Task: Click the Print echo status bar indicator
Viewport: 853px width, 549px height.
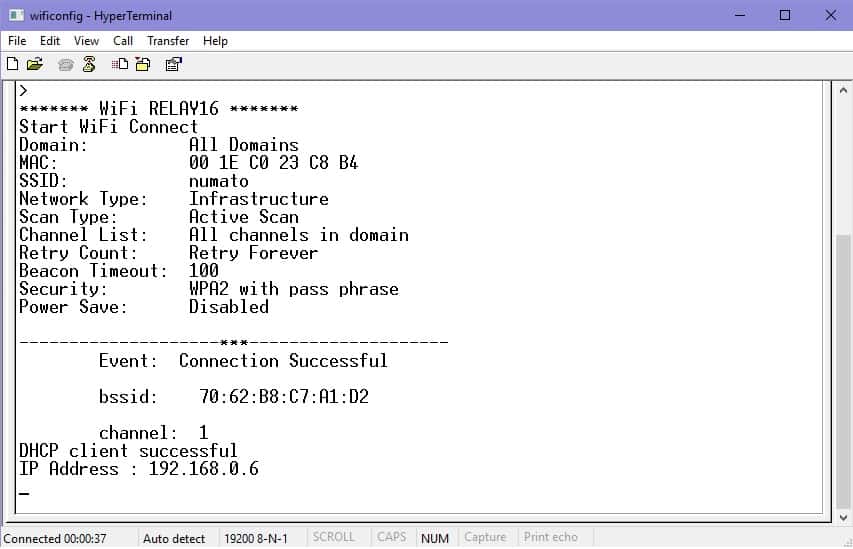Action: 551,538
